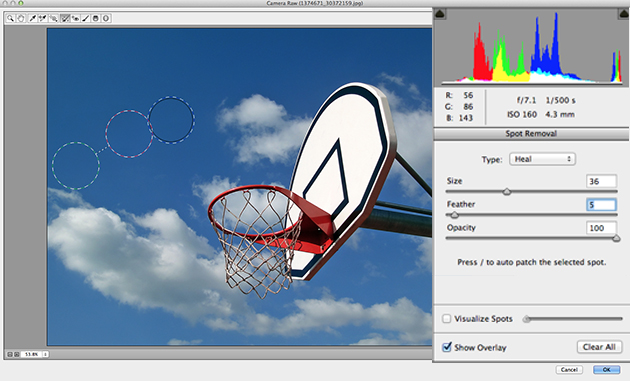Toggle shadow clipping warning in histogram
The image size is (630, 381).
[440, 14]
